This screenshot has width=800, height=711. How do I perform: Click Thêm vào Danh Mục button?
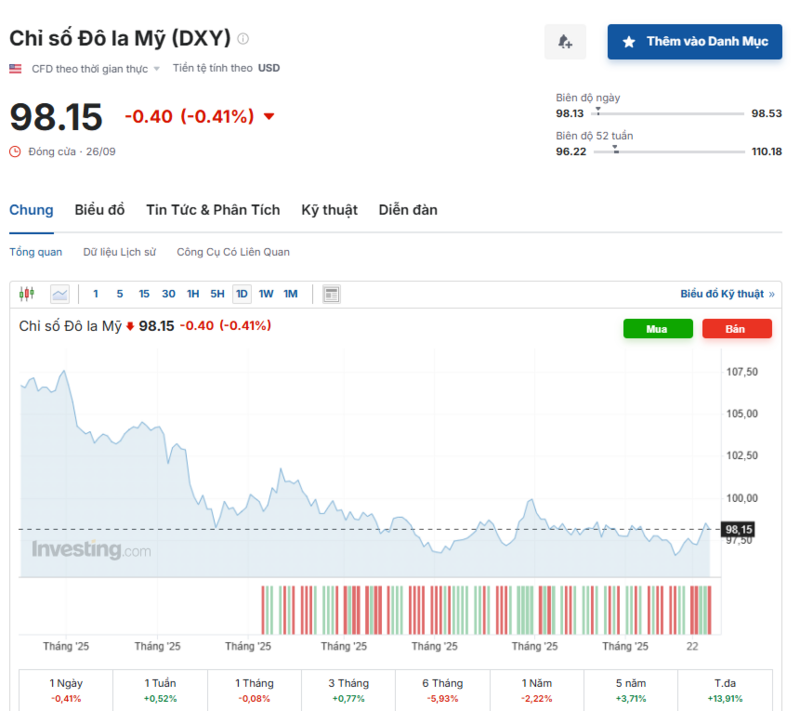click(x=694, y=42)
